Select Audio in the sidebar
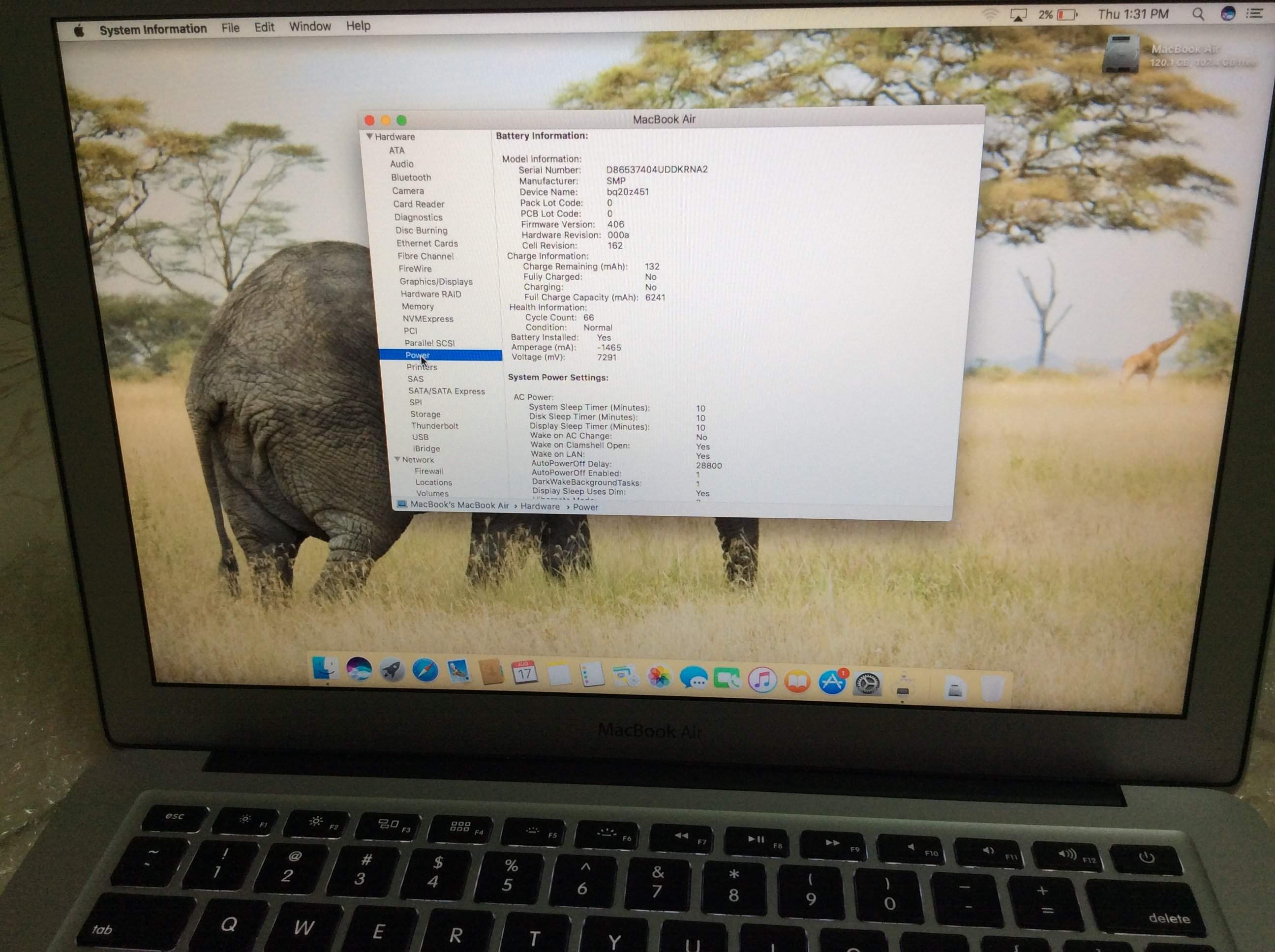Image resolution: width=1275 pixels, height=952 pixels. pos(401,164)
